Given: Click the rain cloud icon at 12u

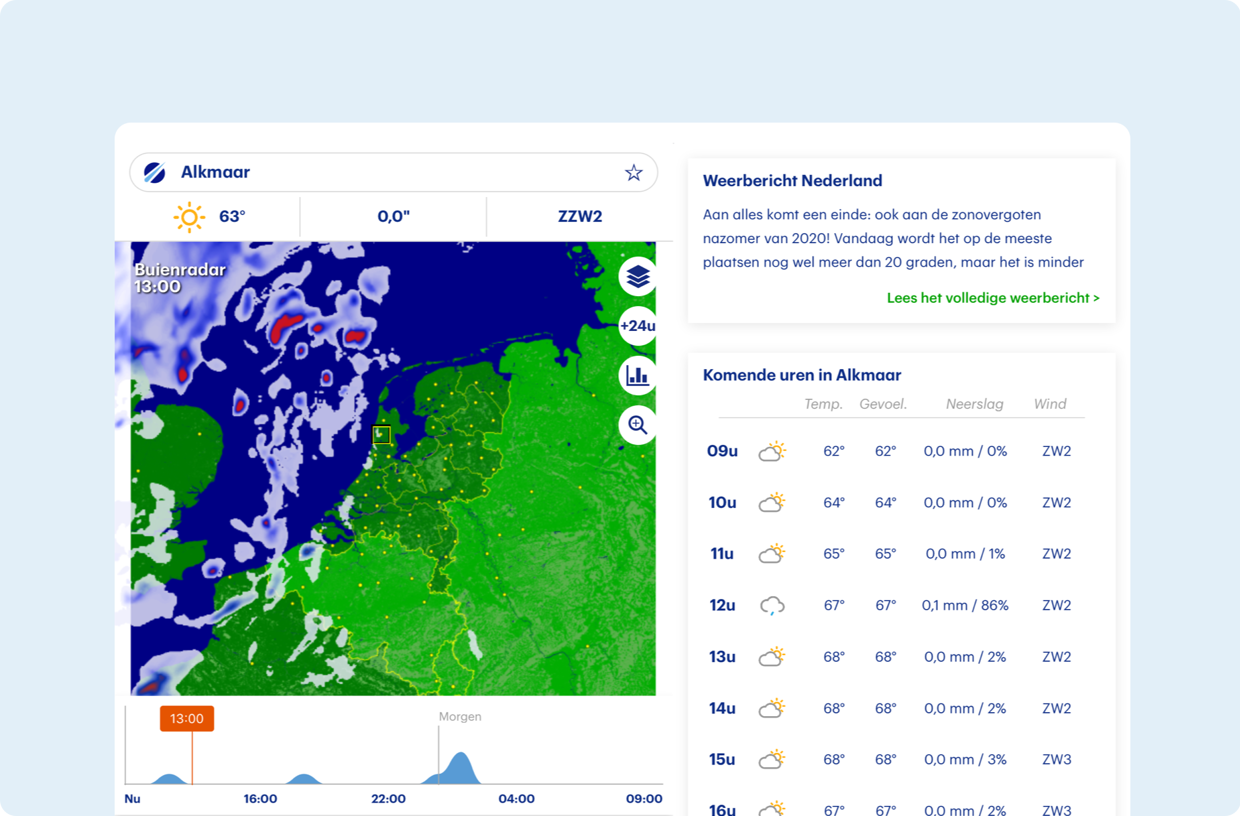Looking at the screenshot, I should point(771,605).
